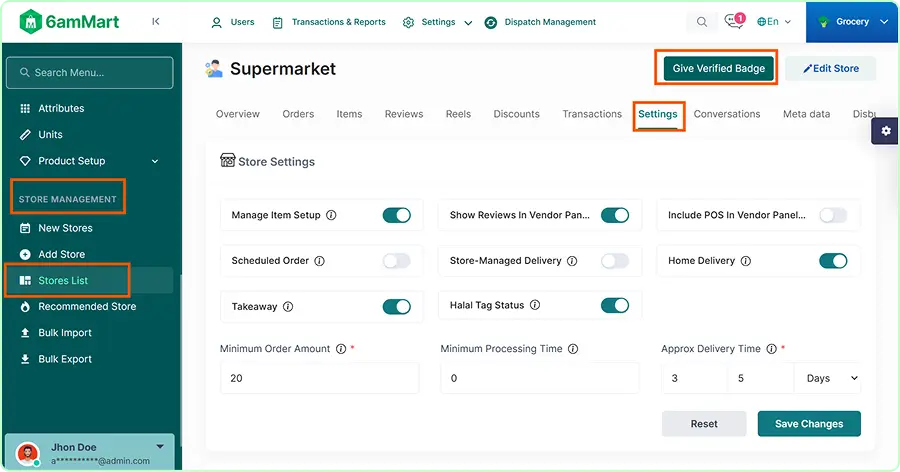Click the info icon beside Halal Tag Status
The height and width of the screenshot is (472, 900).
click(535, 305)
